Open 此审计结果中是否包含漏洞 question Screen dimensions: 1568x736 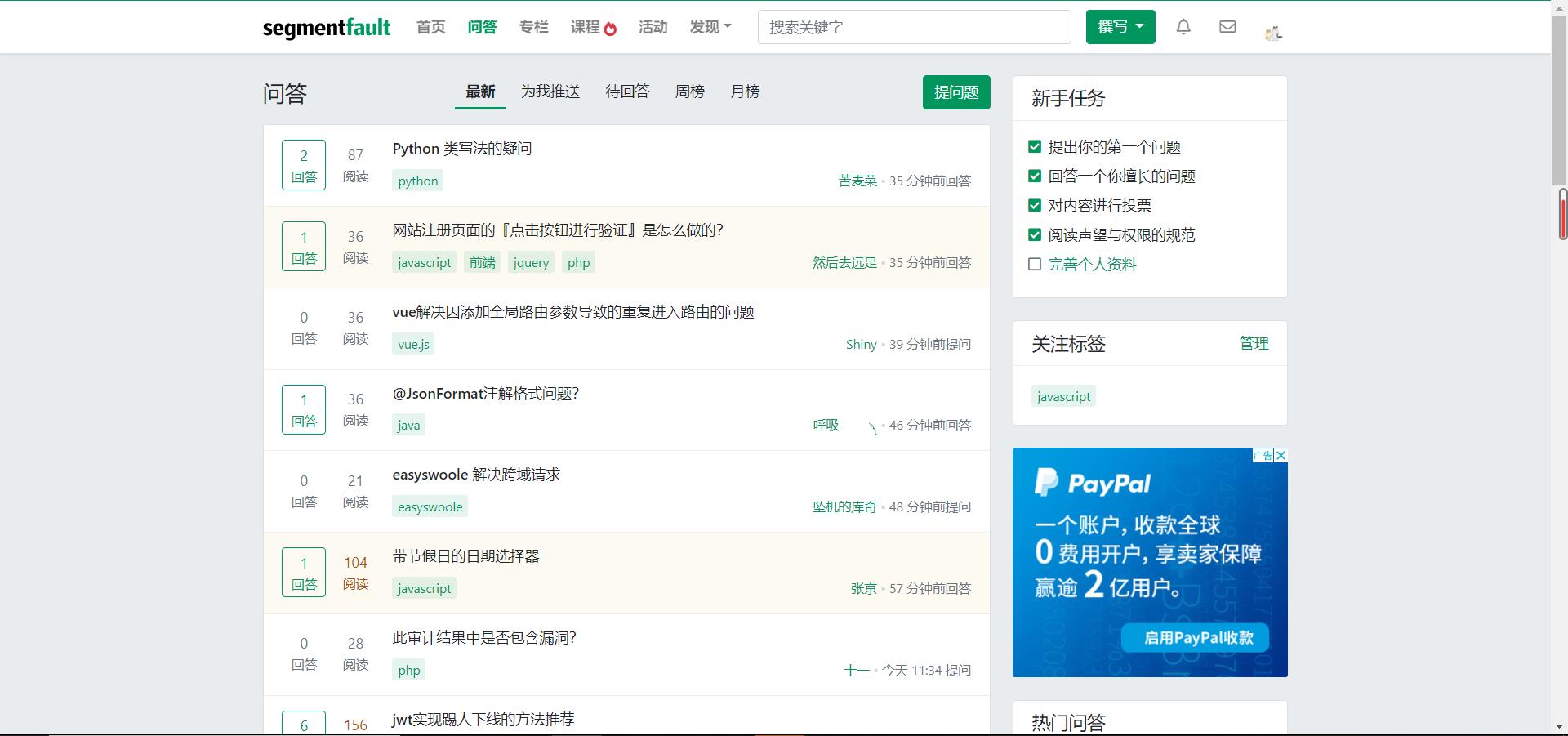[484, 638]
